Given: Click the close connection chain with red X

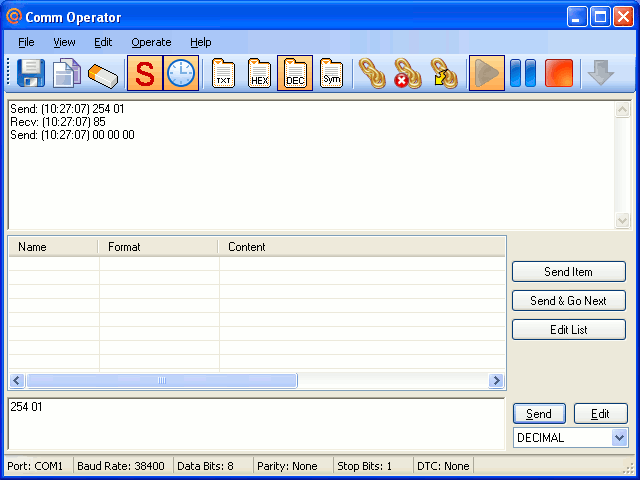Looking at the screenshot, I should point(408,73).
